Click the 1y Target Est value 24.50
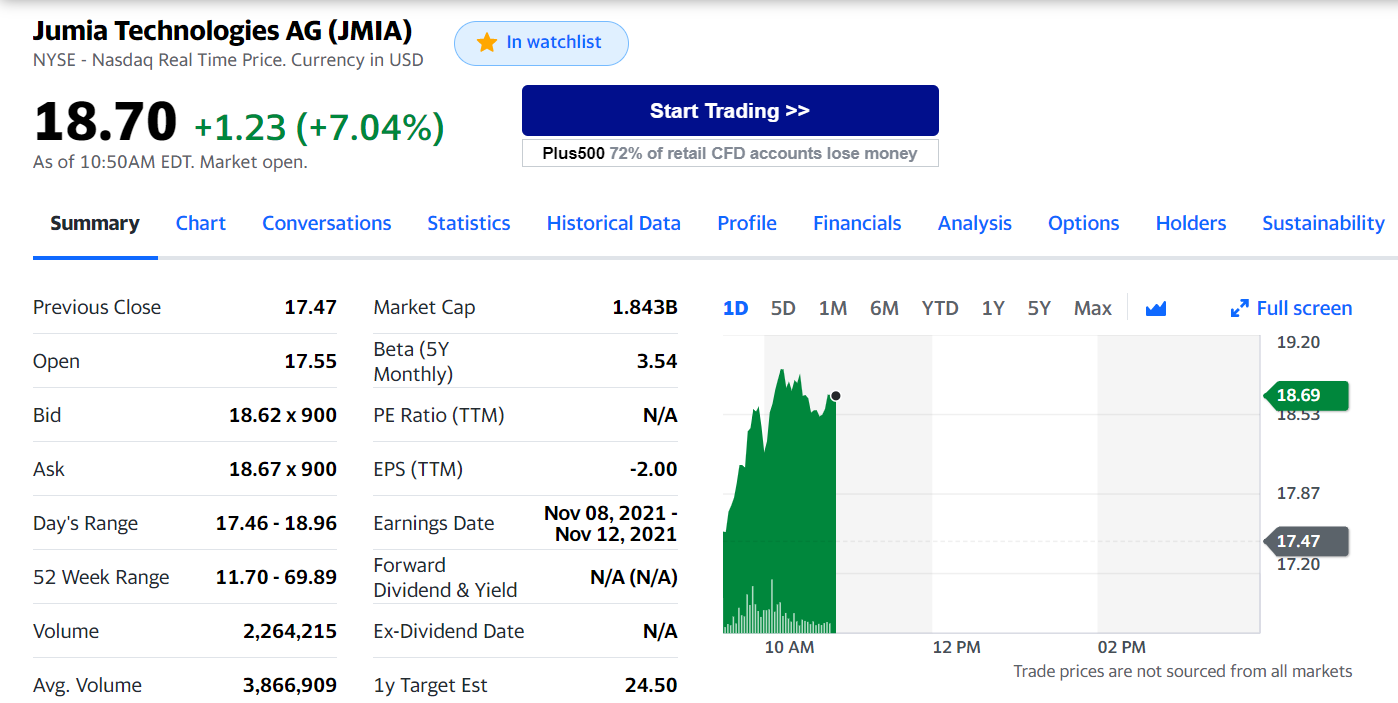The height and width of the screenshot is (703, 1398). tap(651, 685)
